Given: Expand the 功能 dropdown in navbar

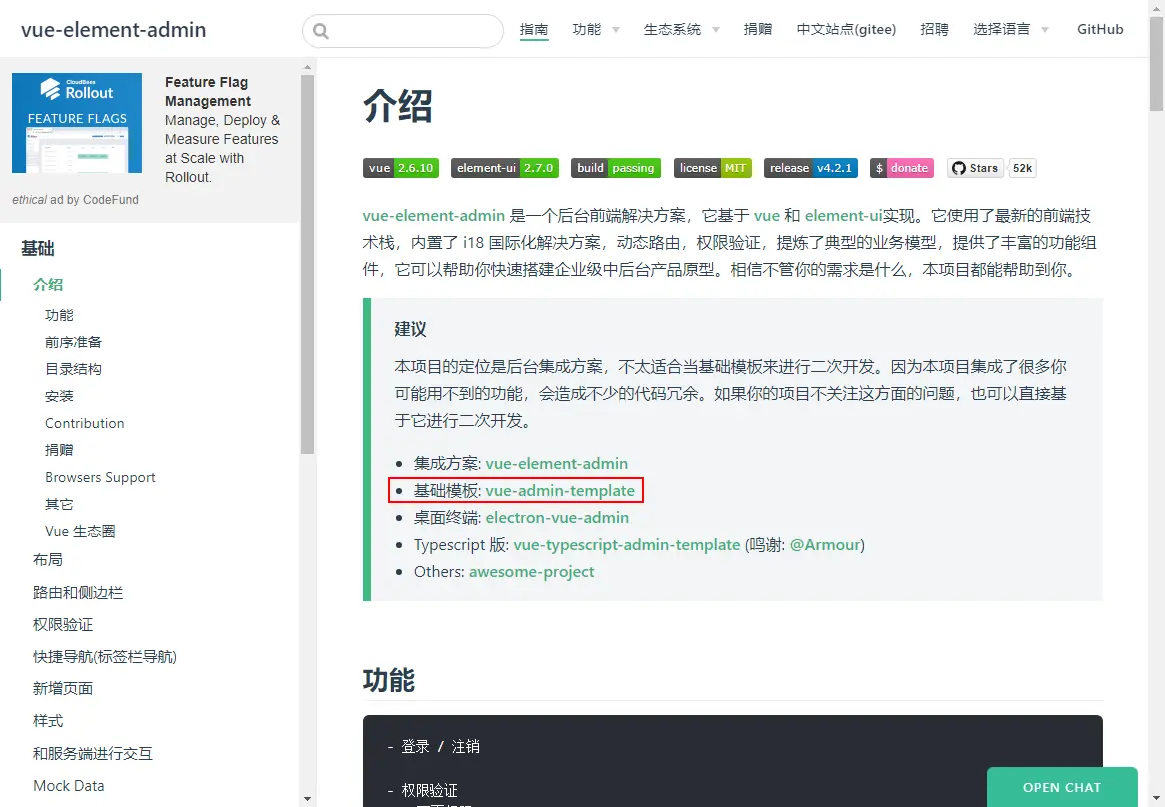Looking at the screenshot, I should pyautogui.click(x=596, y=30).
